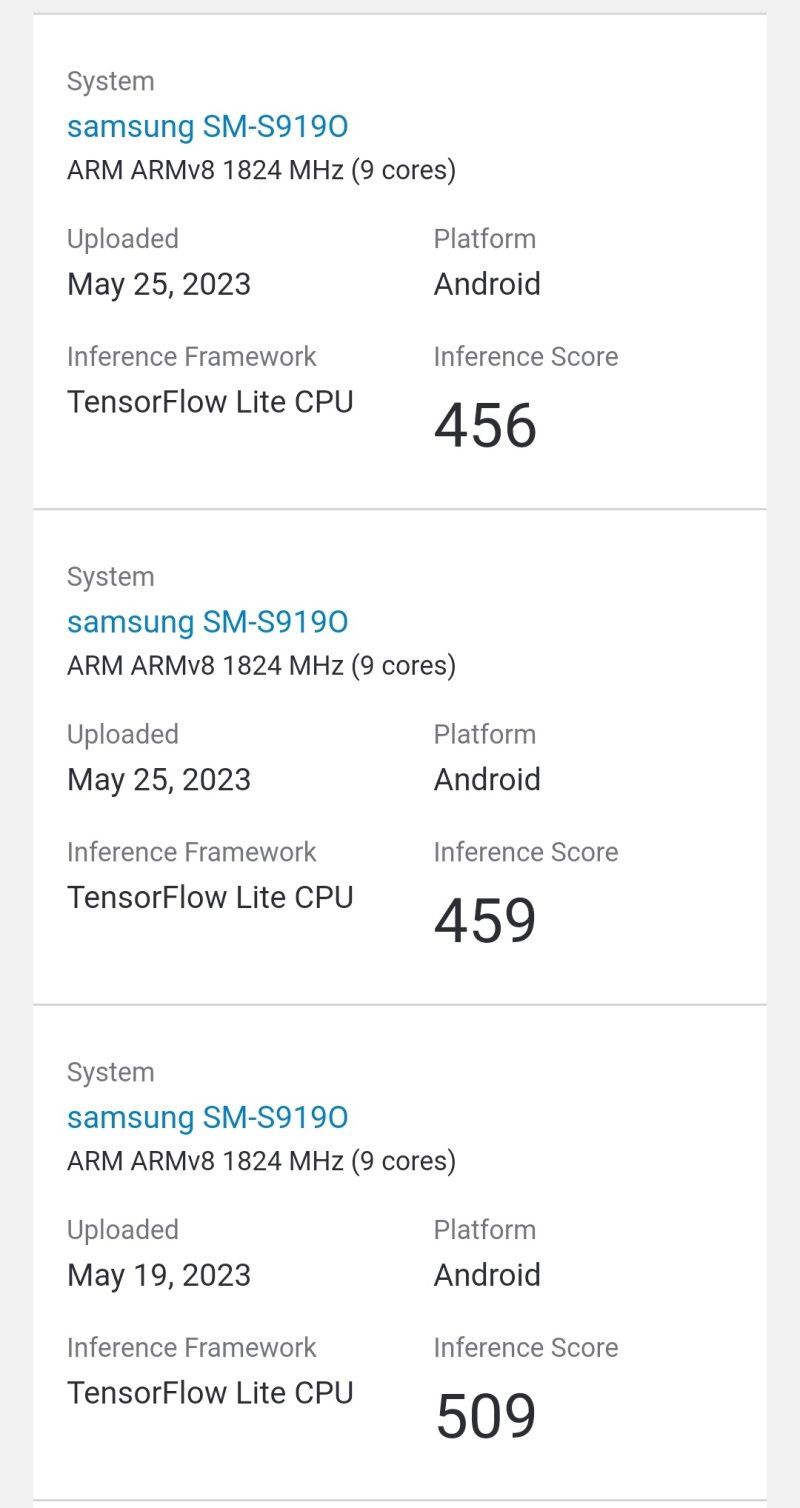Click the ARM ARMv8 processor text in the 459 card
Viewport: 800px width, 1508px height.
click(261, 665)
